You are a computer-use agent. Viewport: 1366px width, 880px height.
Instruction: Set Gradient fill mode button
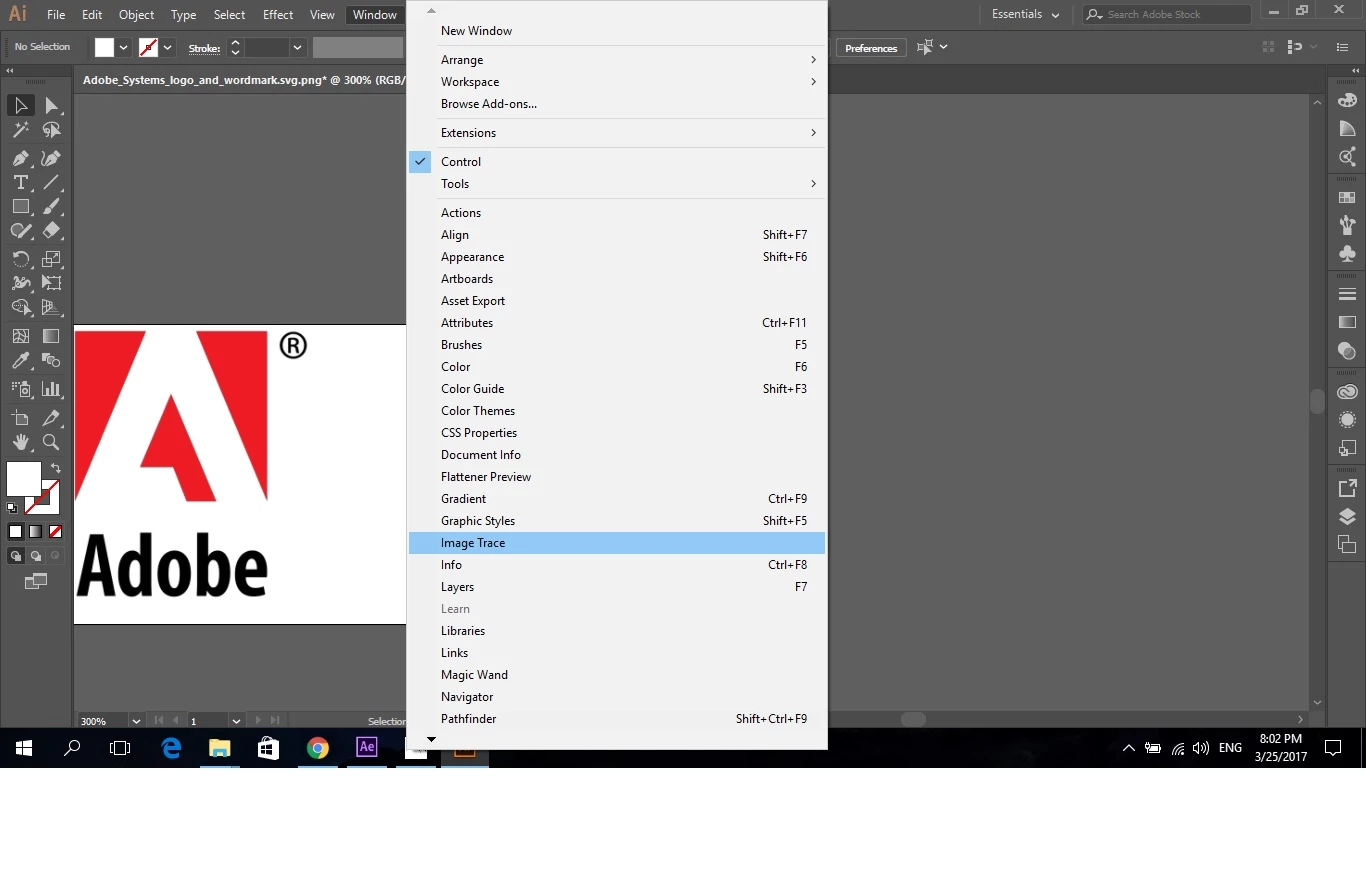click(x=36, y=532)
